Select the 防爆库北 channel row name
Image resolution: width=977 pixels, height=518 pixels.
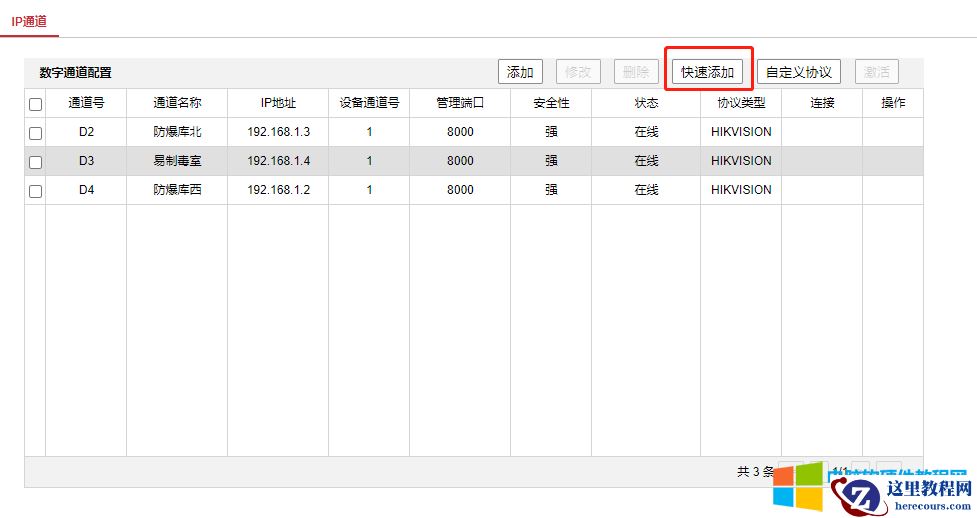pyautogui.click(x=177, y=132)
